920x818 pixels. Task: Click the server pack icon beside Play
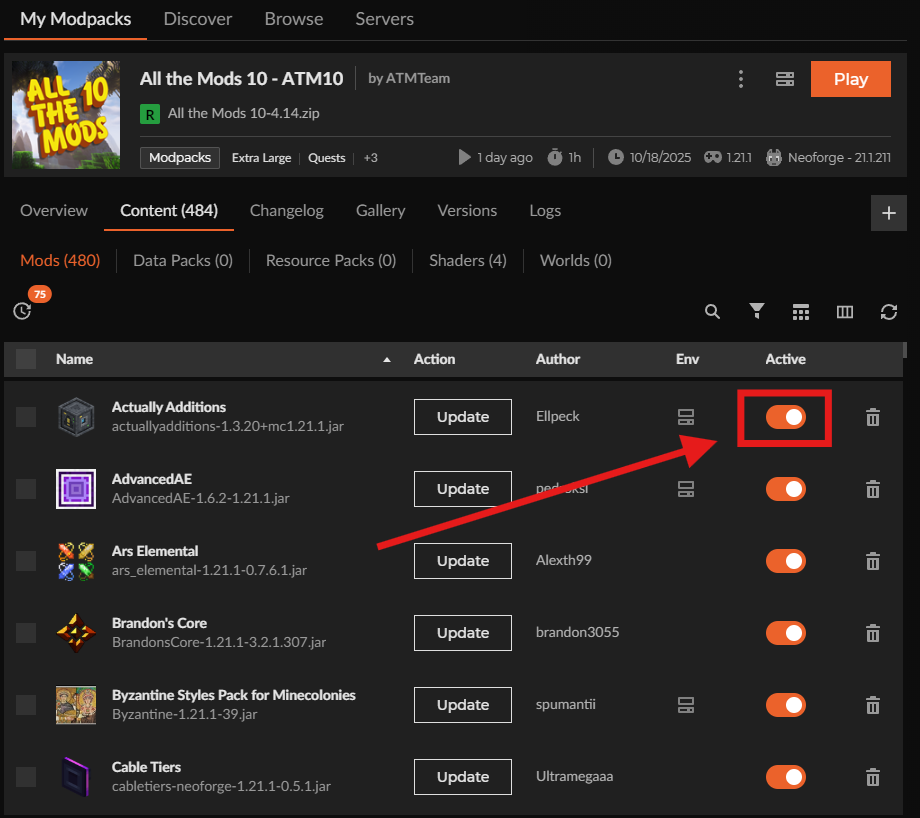point(784,79)
